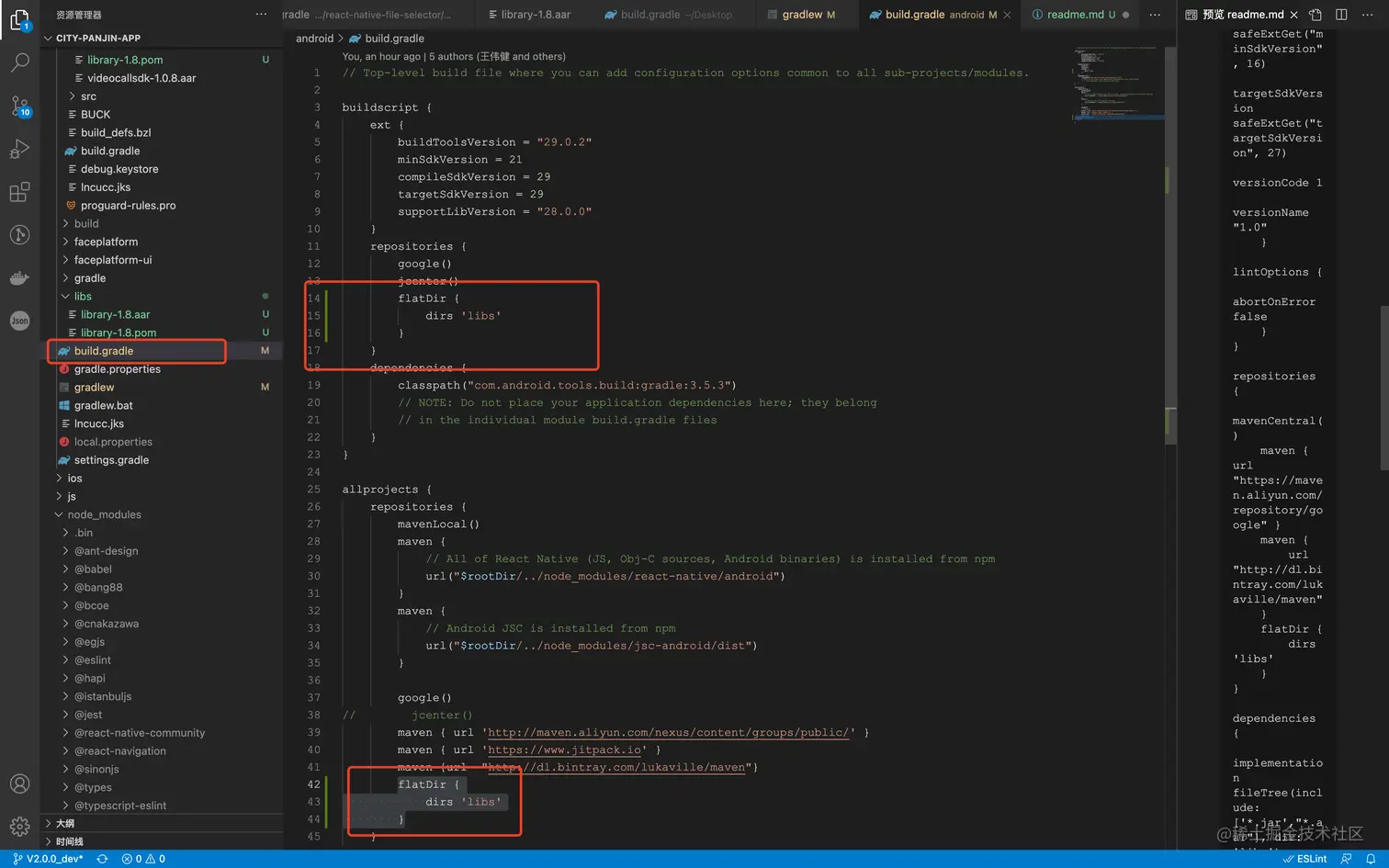Open the Run and Debug view
Screen dimensions: 1389x868
pyautogui.click(x=19, y=149)
